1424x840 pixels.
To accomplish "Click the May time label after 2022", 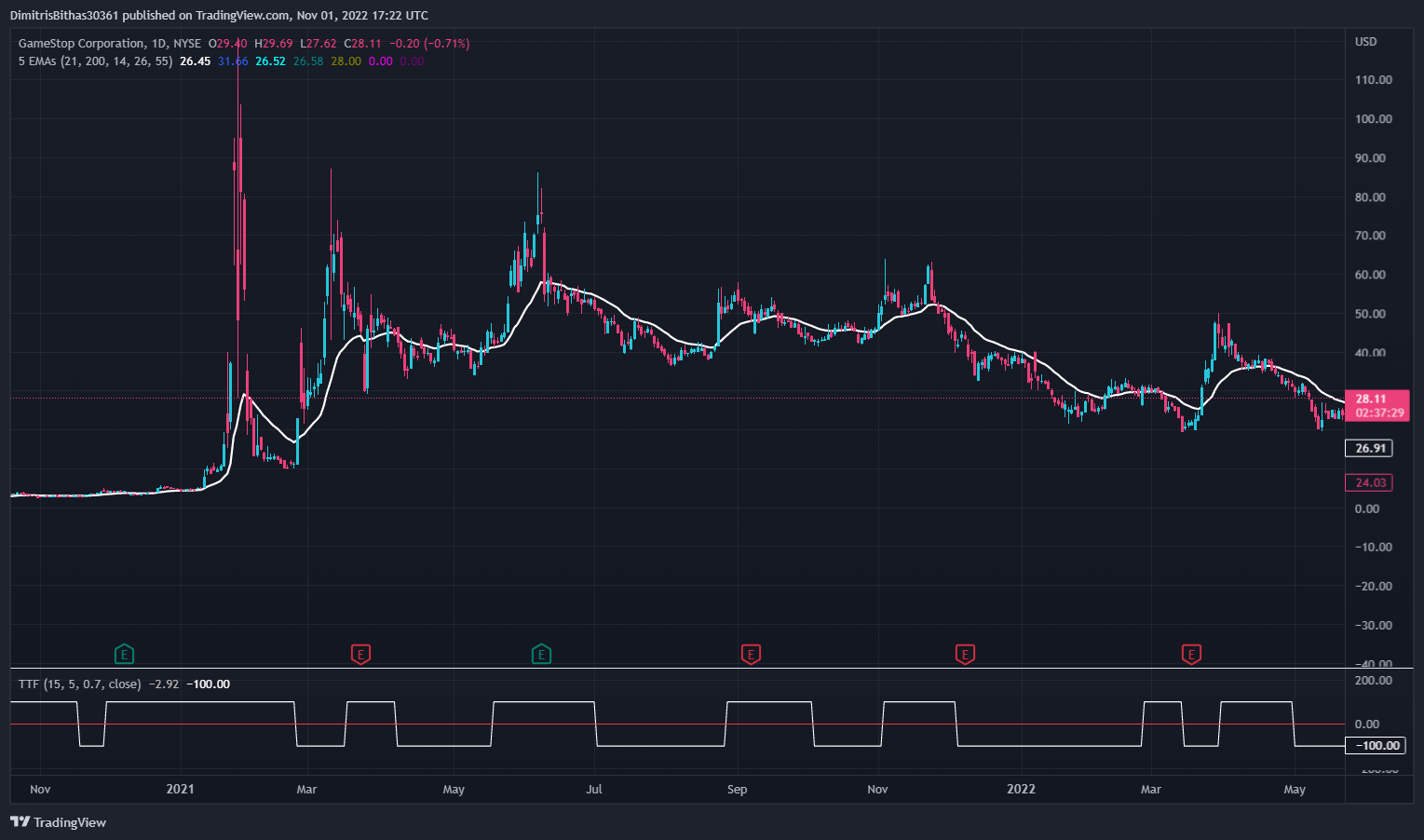I will (1295, 789).
